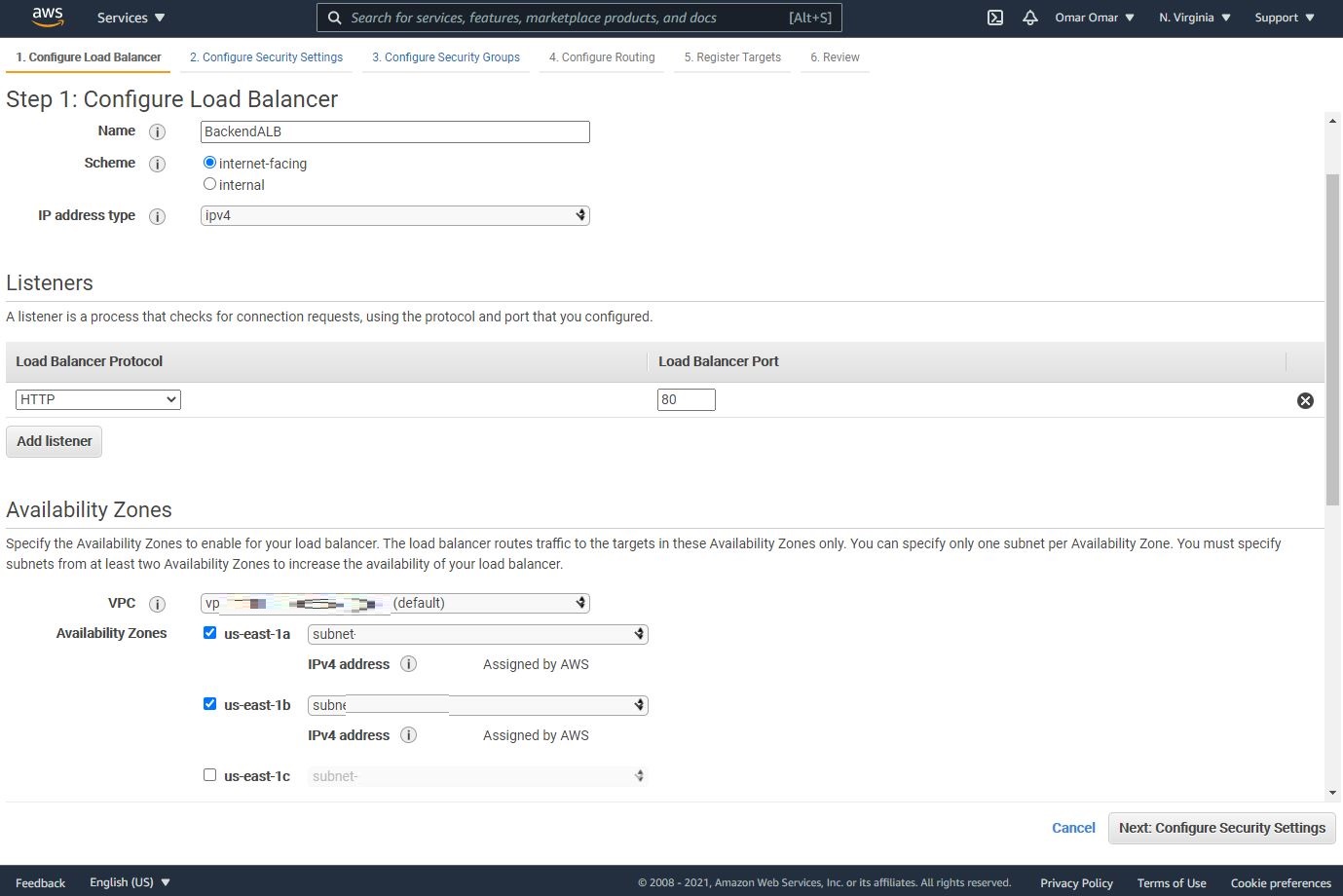Viewport: 1343px width, 896px height.
Task: Open English (US) language selector
Action: coord(130,882)
